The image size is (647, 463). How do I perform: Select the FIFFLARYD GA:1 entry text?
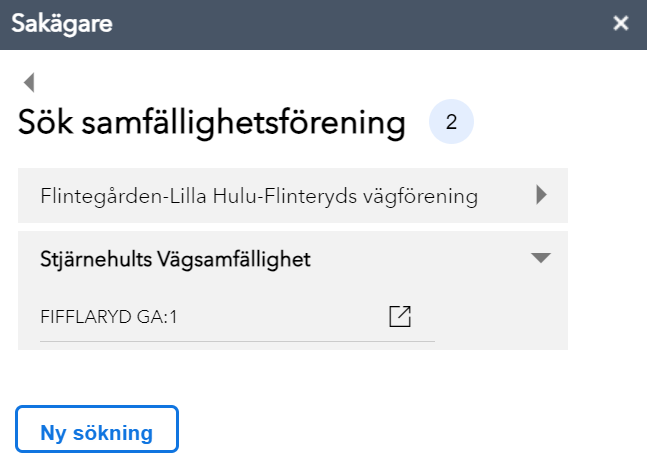click(x=109, y=317)
